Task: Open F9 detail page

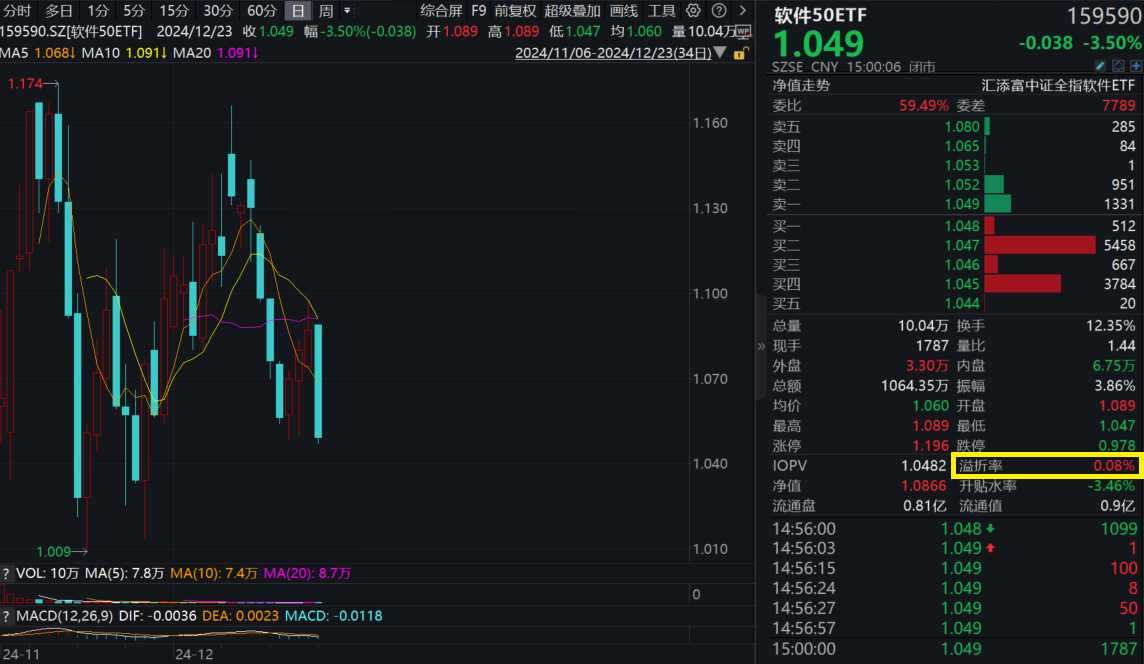Action: point(479,11)
